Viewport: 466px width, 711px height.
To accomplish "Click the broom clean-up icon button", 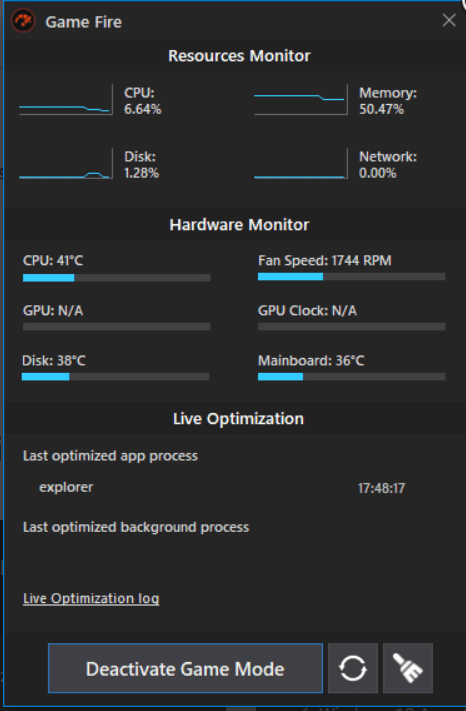I will pyautogui.click(x=408, y=668).
